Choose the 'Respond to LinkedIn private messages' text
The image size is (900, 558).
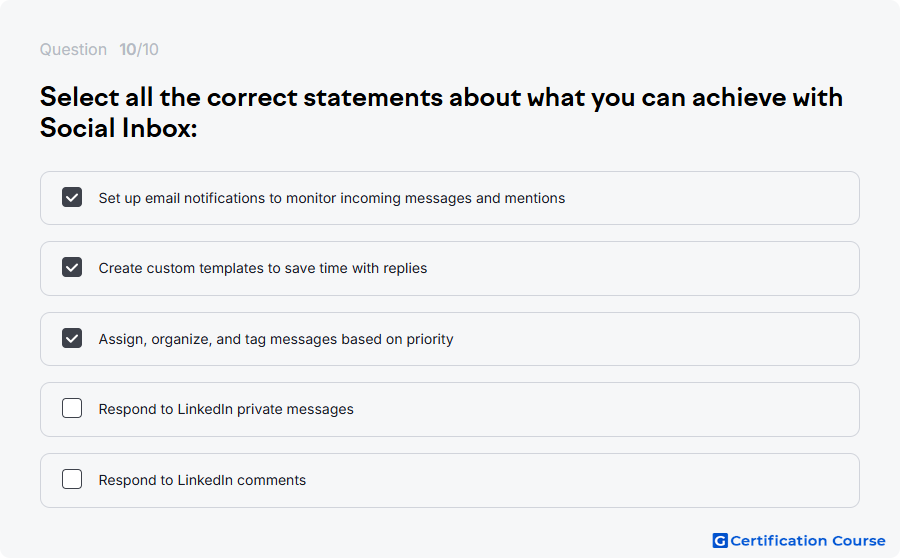(226, 409)
